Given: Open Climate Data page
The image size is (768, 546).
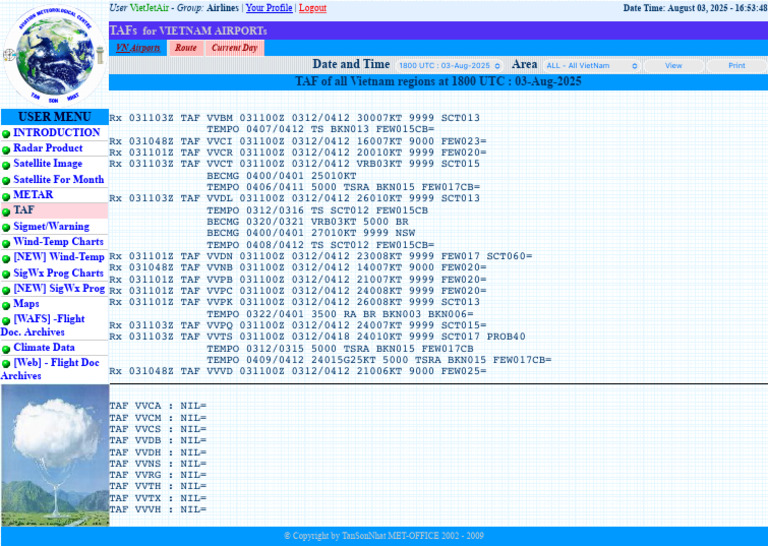Looking at the screenshot, I should [x=44, y=347].
